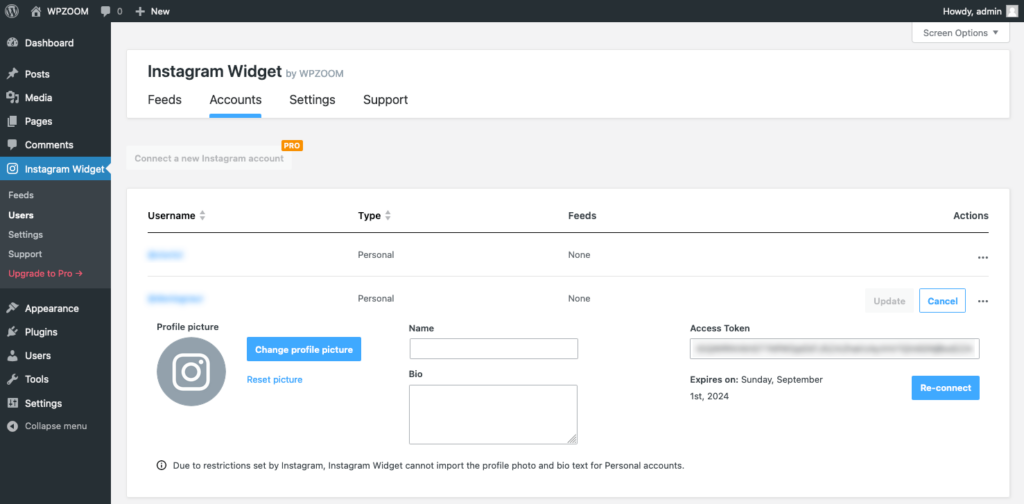Open Feeds submenu item in sidebar
Viewport: 1024px width, 504px height.
tap(21, 195)
